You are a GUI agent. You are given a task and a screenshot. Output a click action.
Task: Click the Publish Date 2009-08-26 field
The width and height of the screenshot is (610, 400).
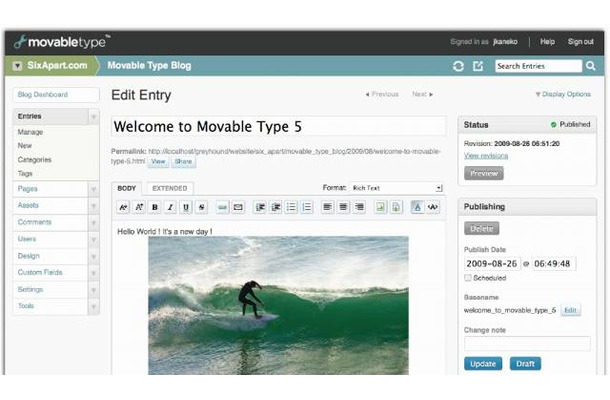click(492, 264)
